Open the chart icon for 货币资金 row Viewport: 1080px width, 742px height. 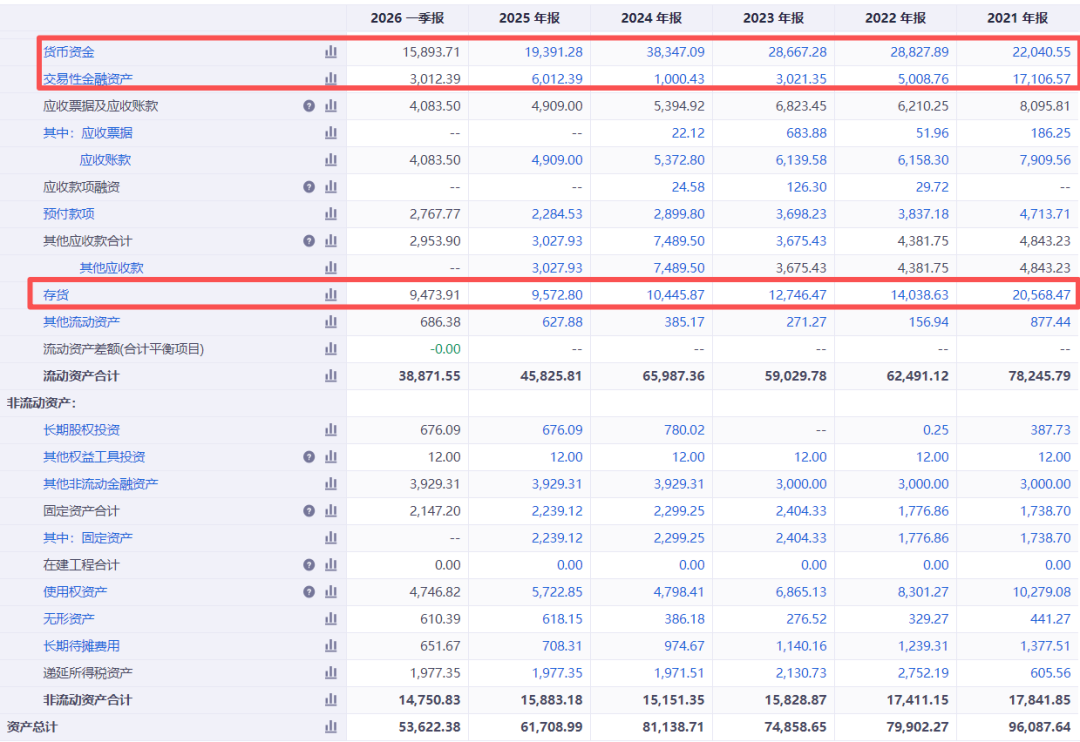pos(331,52)
